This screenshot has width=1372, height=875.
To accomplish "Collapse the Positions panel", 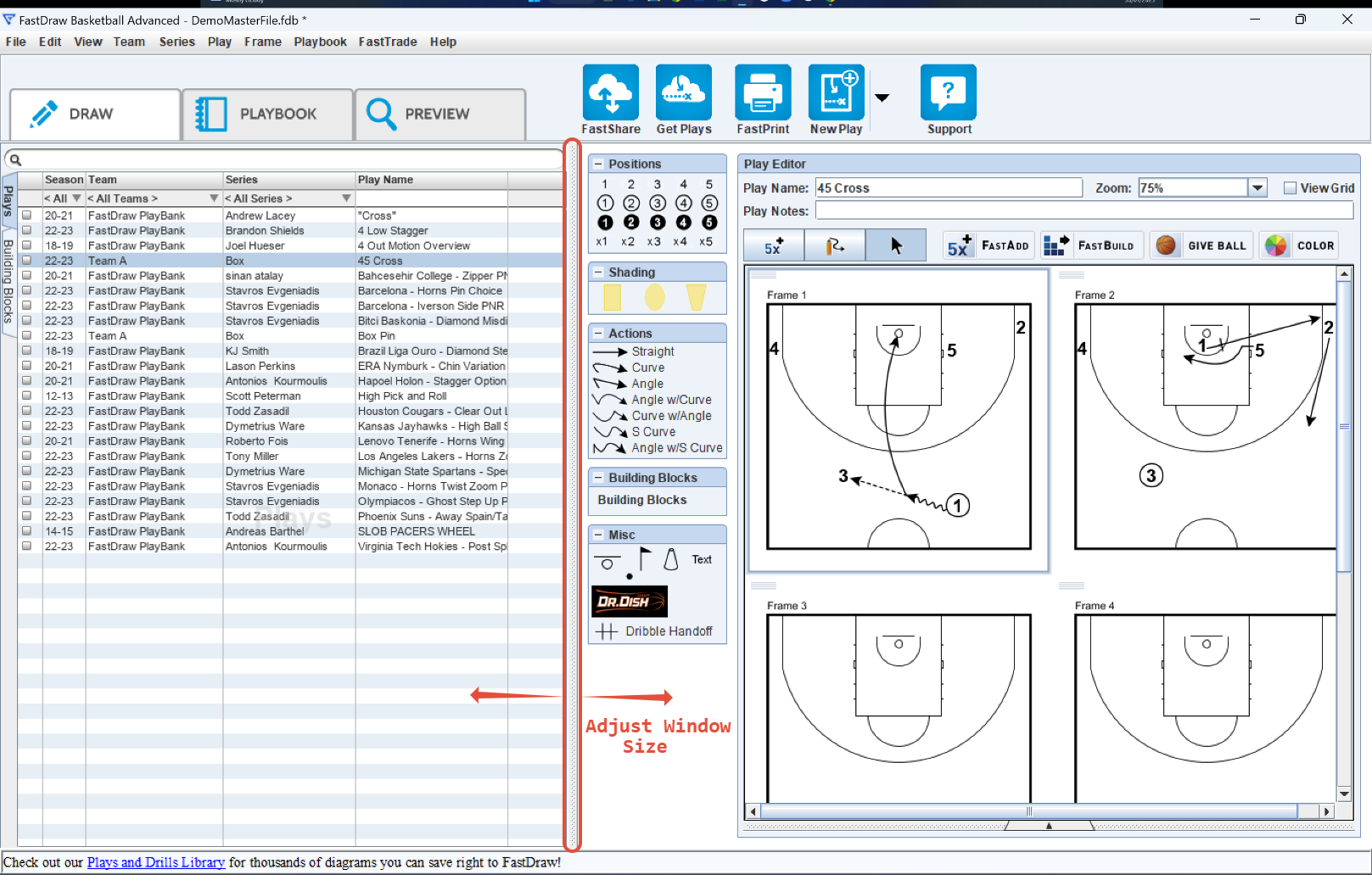I will [x=597, y=164].
